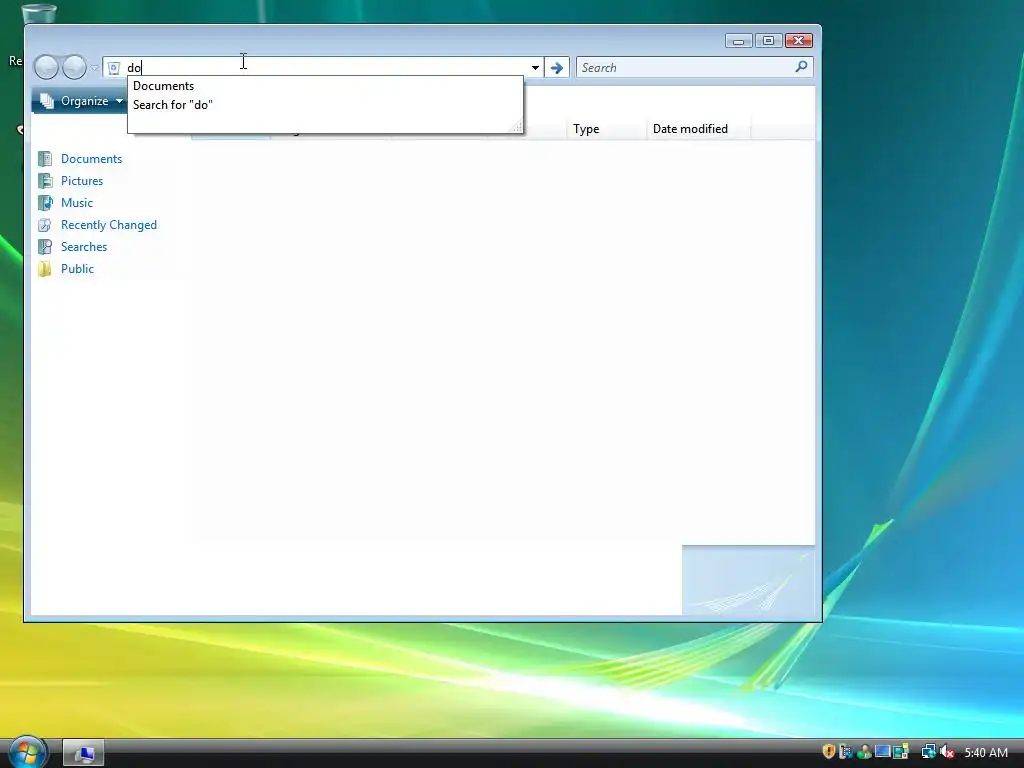Screen dimensions: 1024x768
Task: Click the Documents folder icon in sidebar
Action: coord(45,159)
